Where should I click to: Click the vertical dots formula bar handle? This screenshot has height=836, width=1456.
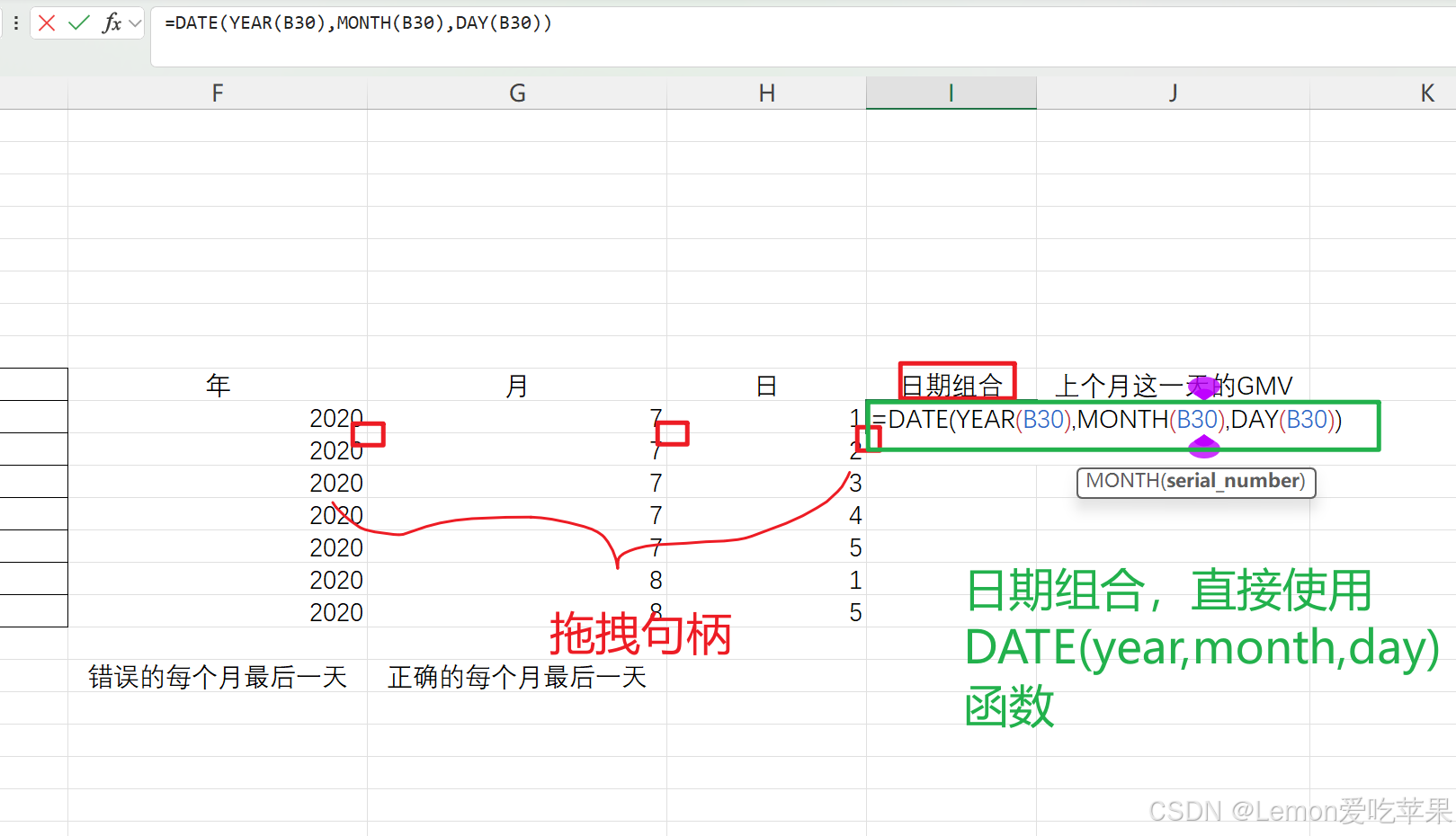pos(15,23)
